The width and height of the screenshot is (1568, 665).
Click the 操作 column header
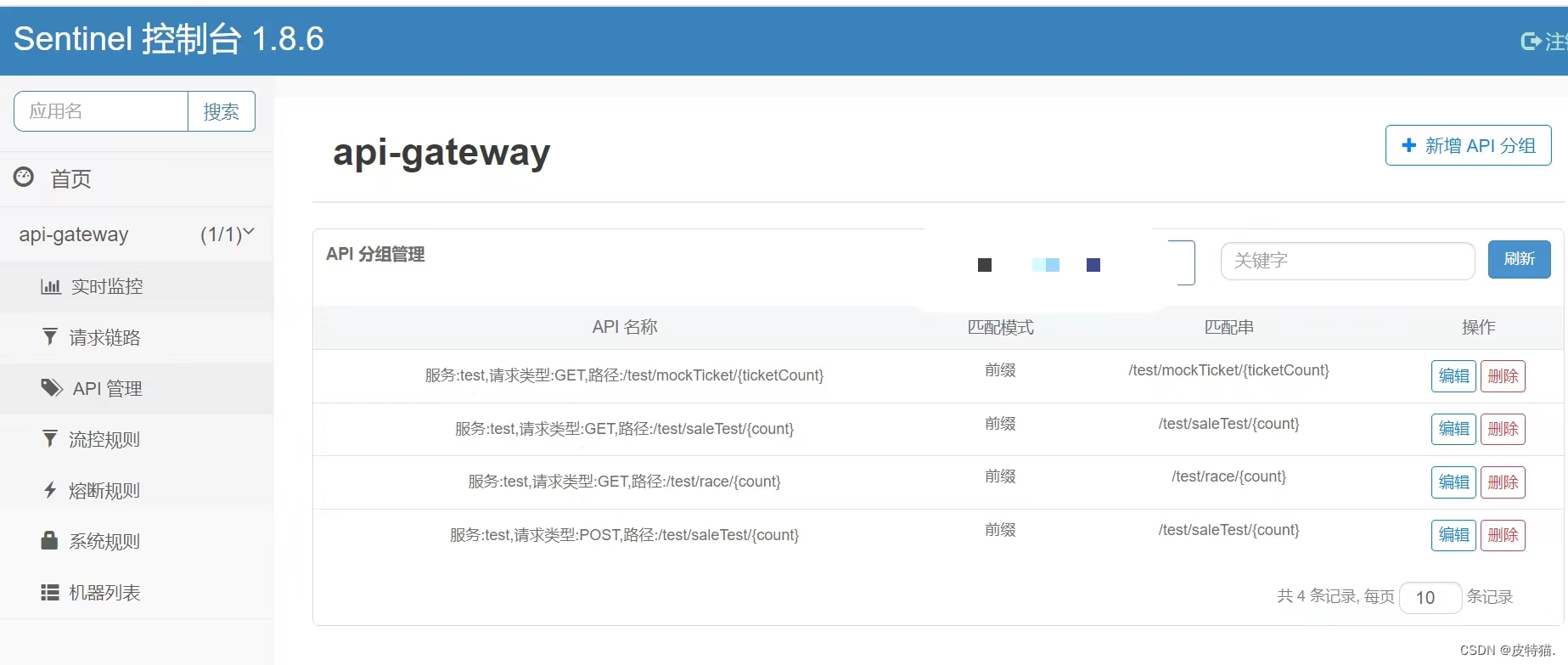pos(1478,327)
